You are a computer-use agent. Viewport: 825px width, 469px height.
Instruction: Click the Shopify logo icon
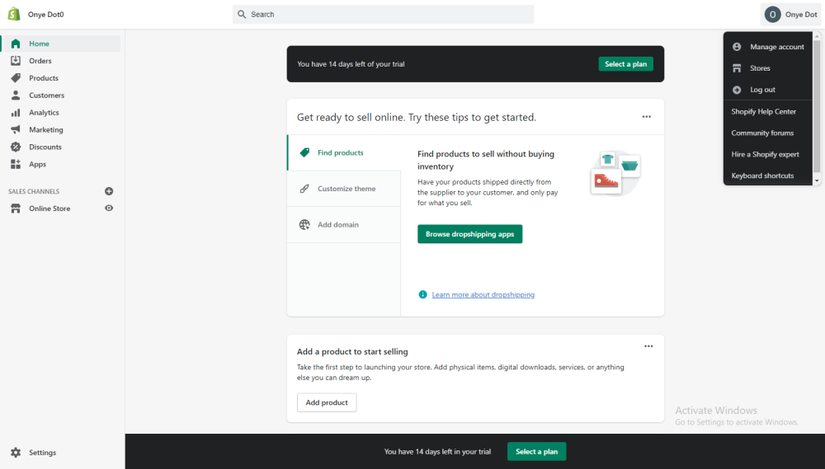click(x=14, y=14)
